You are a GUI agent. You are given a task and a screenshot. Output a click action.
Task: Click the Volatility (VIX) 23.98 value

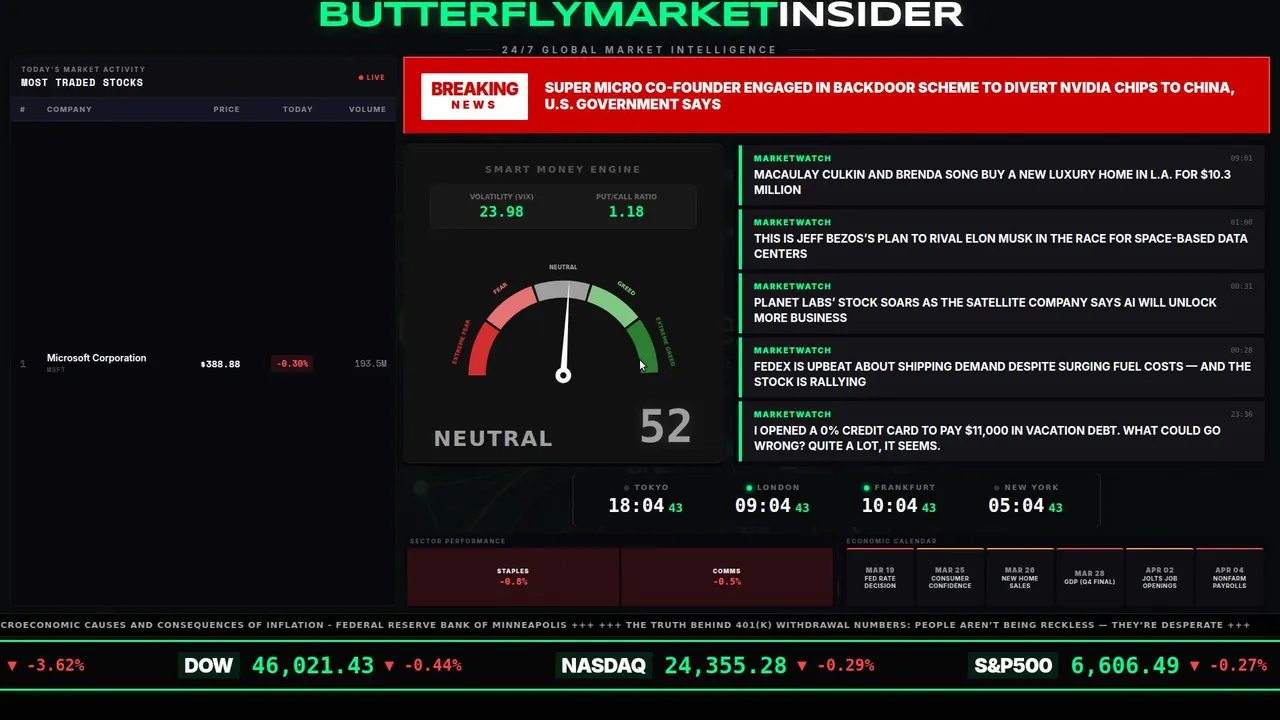[501, 212]
